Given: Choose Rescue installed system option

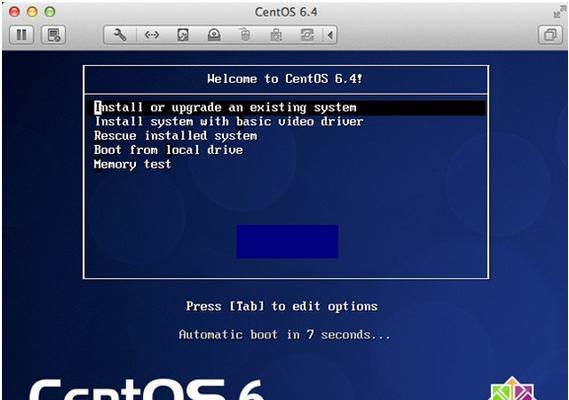Looking at the screenshot, I should [x=176, y=136].
